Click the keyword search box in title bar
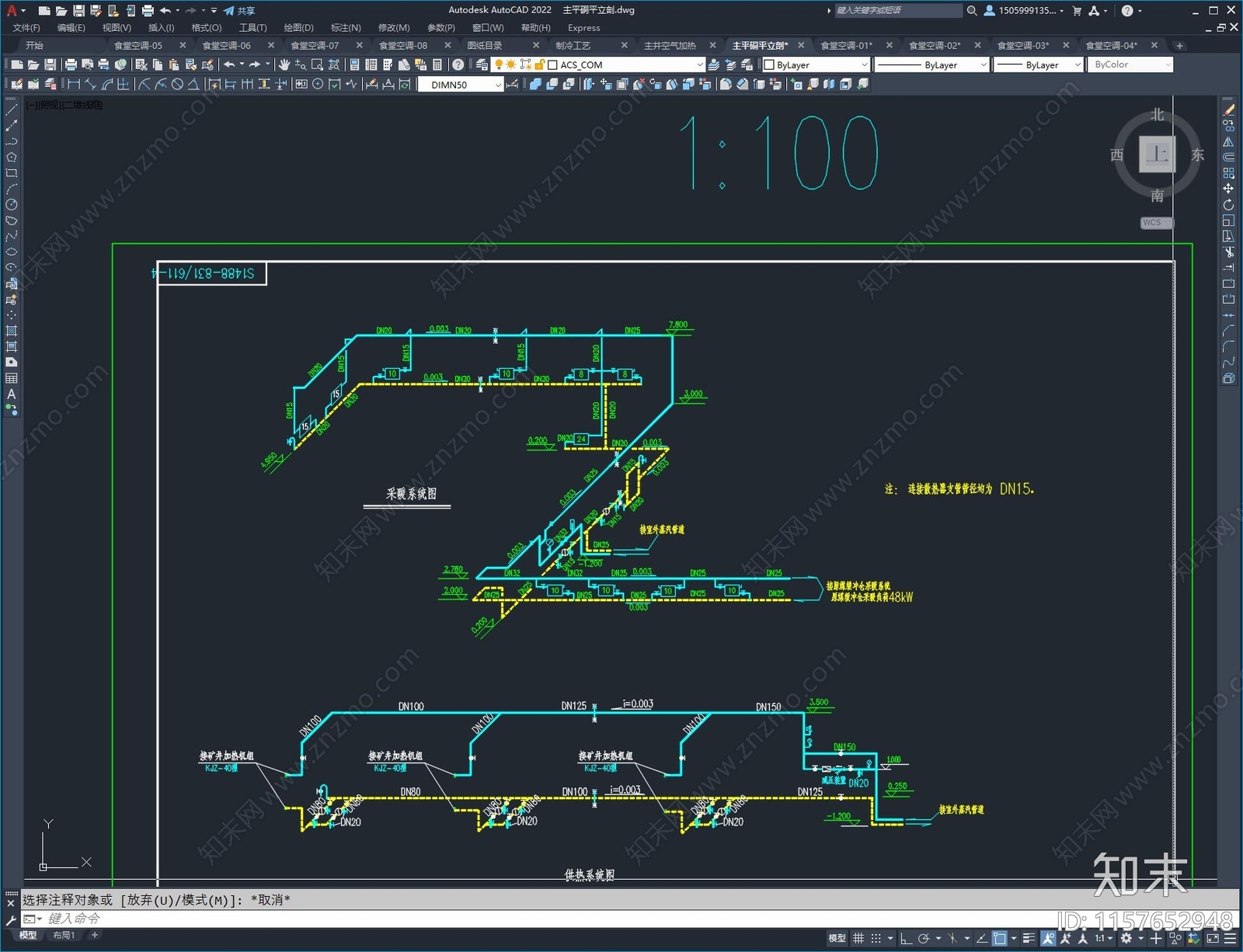 [x=897, y=10]
